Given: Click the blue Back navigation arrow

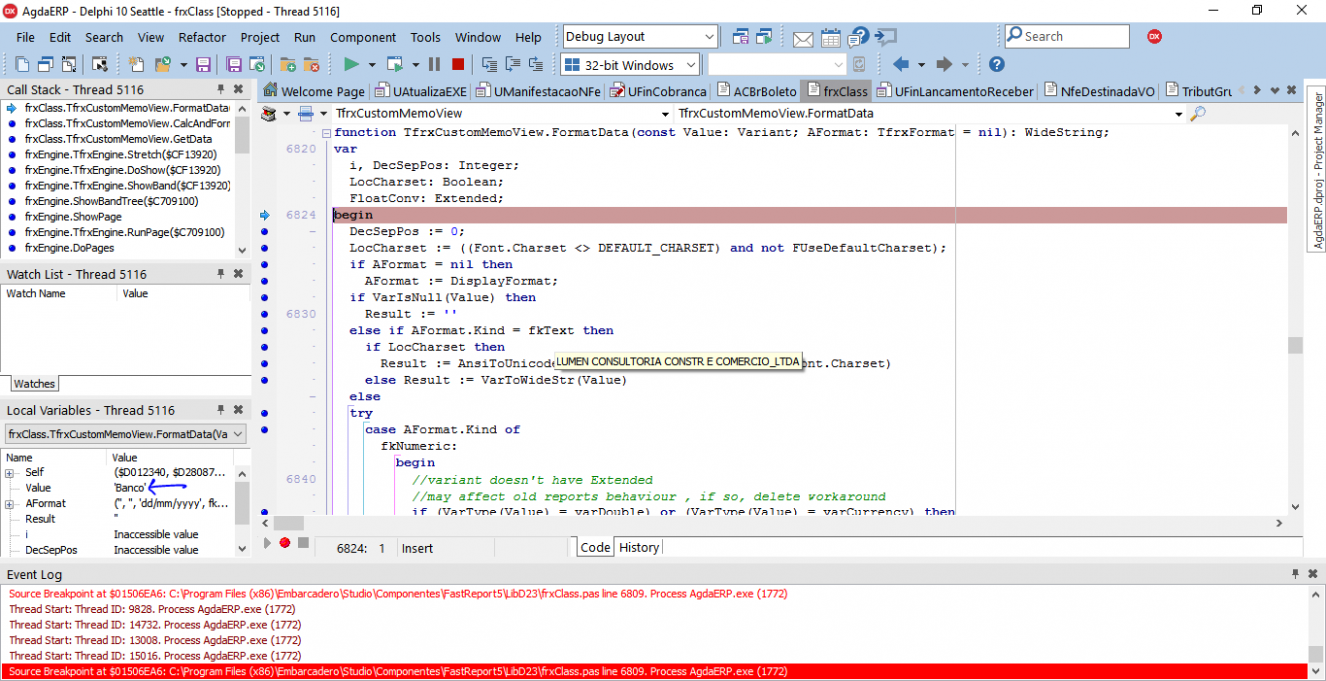Looking at the screenshot, I should pyautogui.click(x=901, y=64).
